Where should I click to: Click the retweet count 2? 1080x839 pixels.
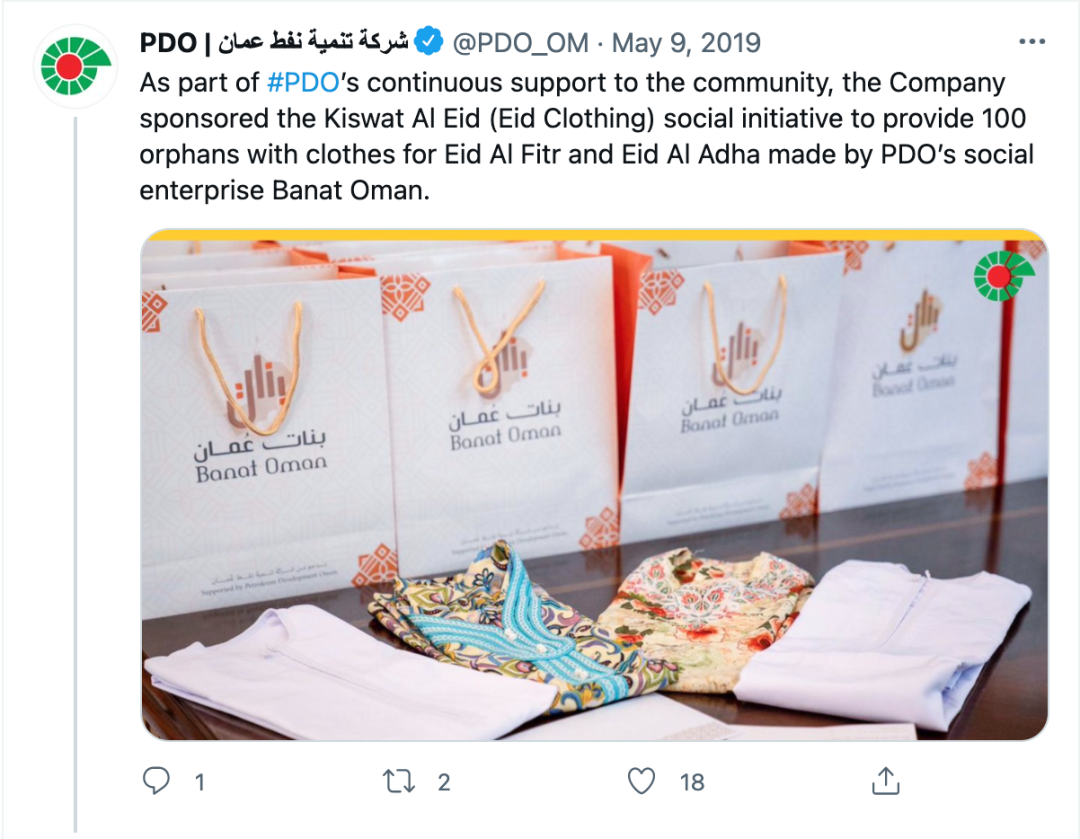[x=444, y=783]
